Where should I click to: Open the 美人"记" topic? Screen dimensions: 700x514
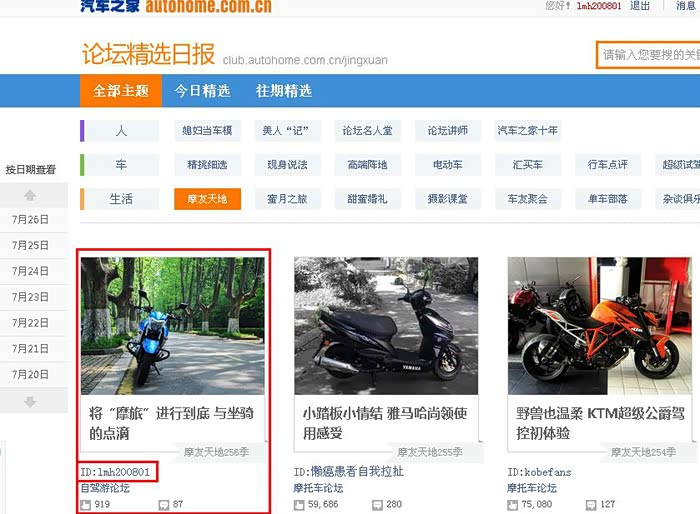click(x=288, y=131)
